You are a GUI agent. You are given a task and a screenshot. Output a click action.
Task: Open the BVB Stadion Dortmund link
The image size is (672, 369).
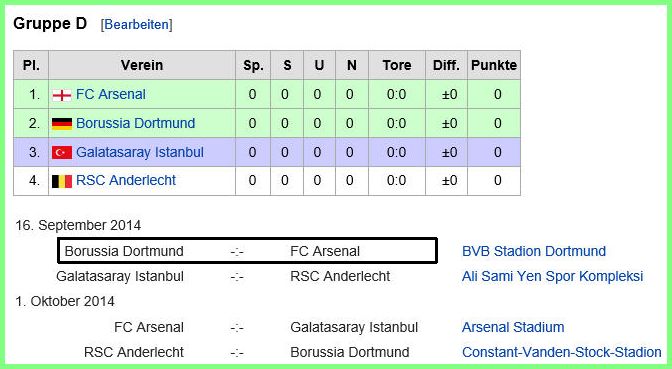(x=534, y=251)
